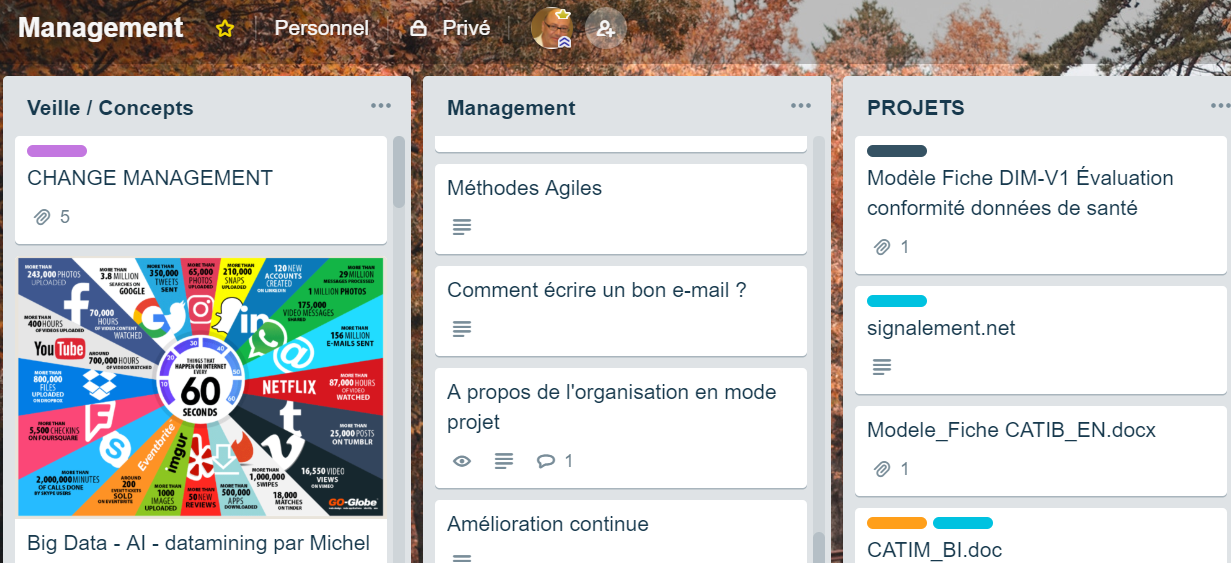Click comment bubble icon on organisation card

click(546, 461)
